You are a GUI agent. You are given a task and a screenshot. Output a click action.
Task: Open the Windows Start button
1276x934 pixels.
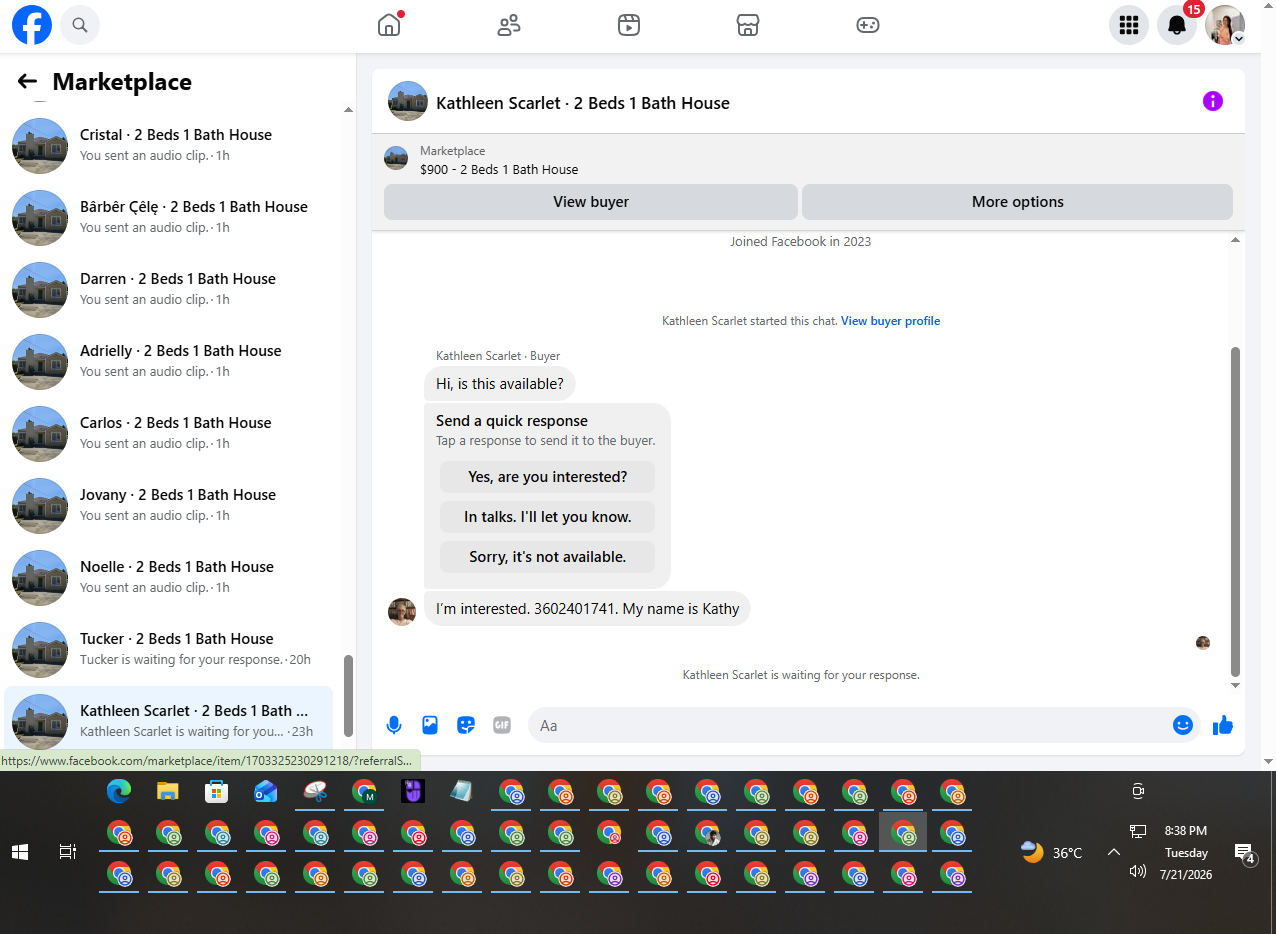point(19,852)
